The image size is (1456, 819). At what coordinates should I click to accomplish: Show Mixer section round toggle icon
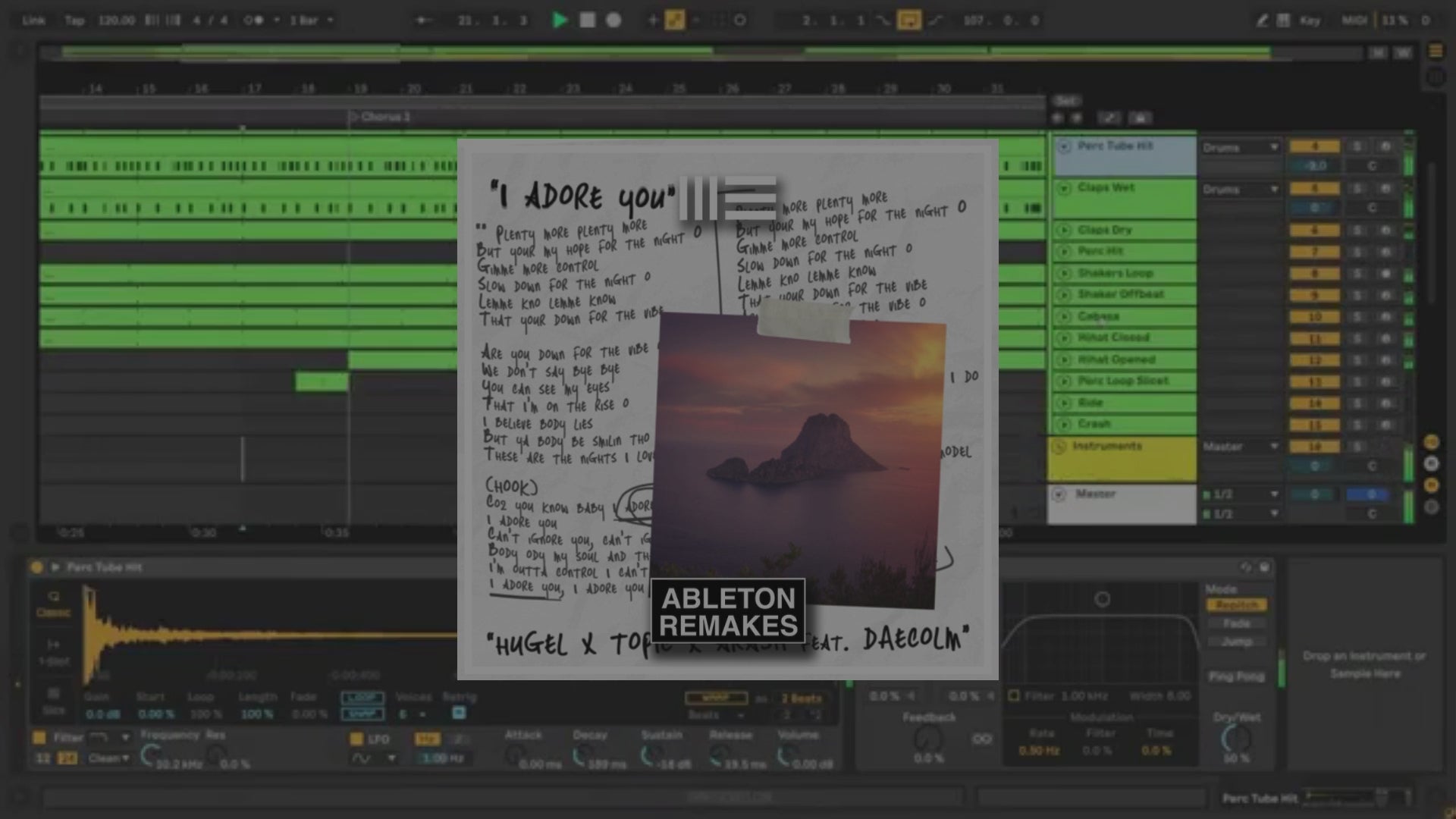tap(1431, 485)
